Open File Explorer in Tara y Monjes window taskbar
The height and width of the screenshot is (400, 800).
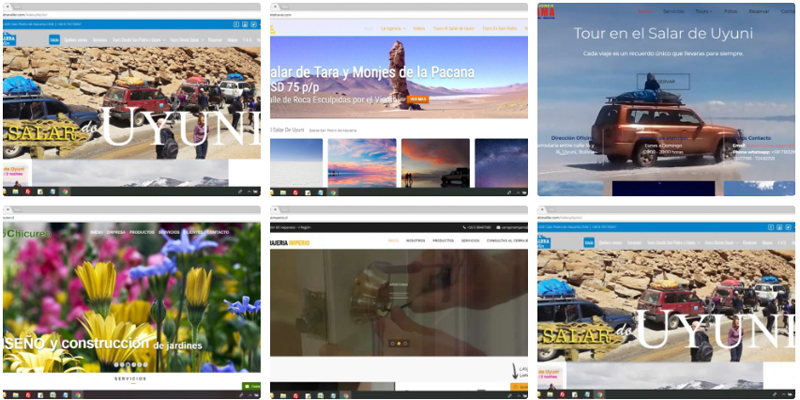[283, 192]
